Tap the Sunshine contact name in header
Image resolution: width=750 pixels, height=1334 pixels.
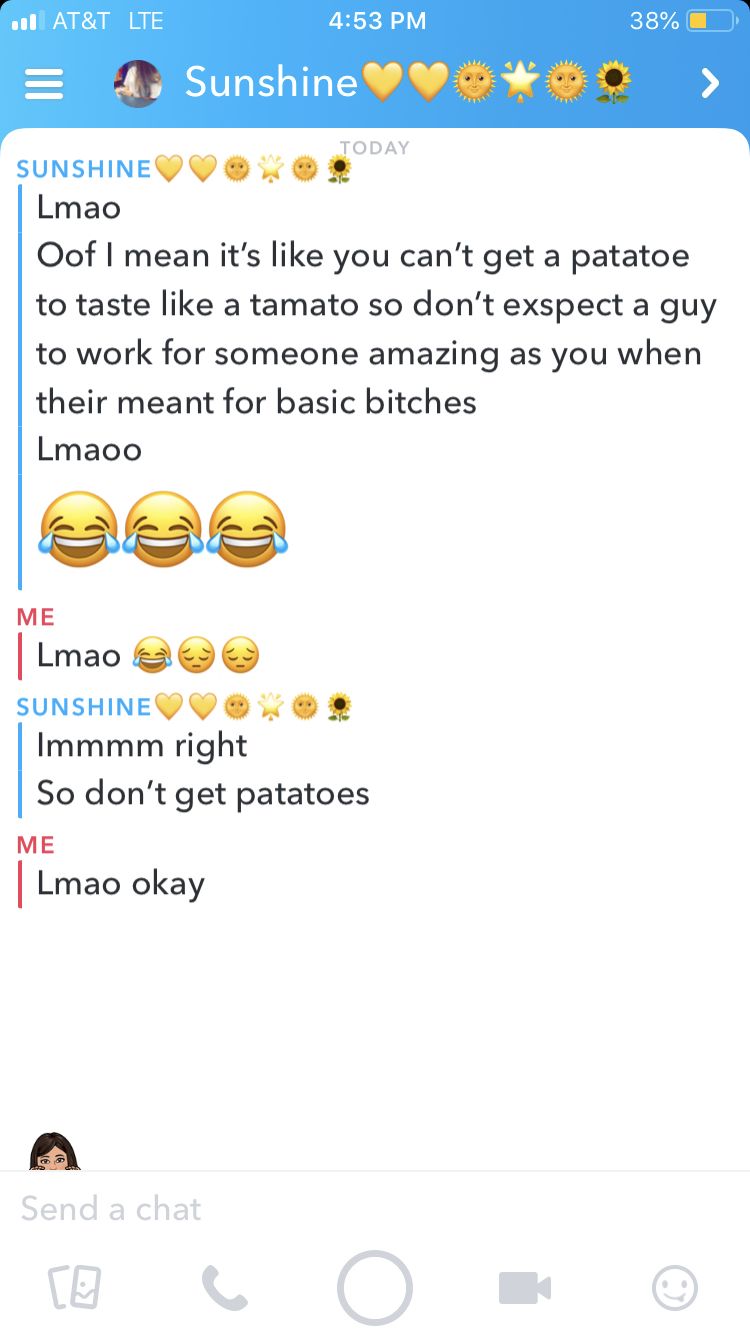tap(408, 83)
